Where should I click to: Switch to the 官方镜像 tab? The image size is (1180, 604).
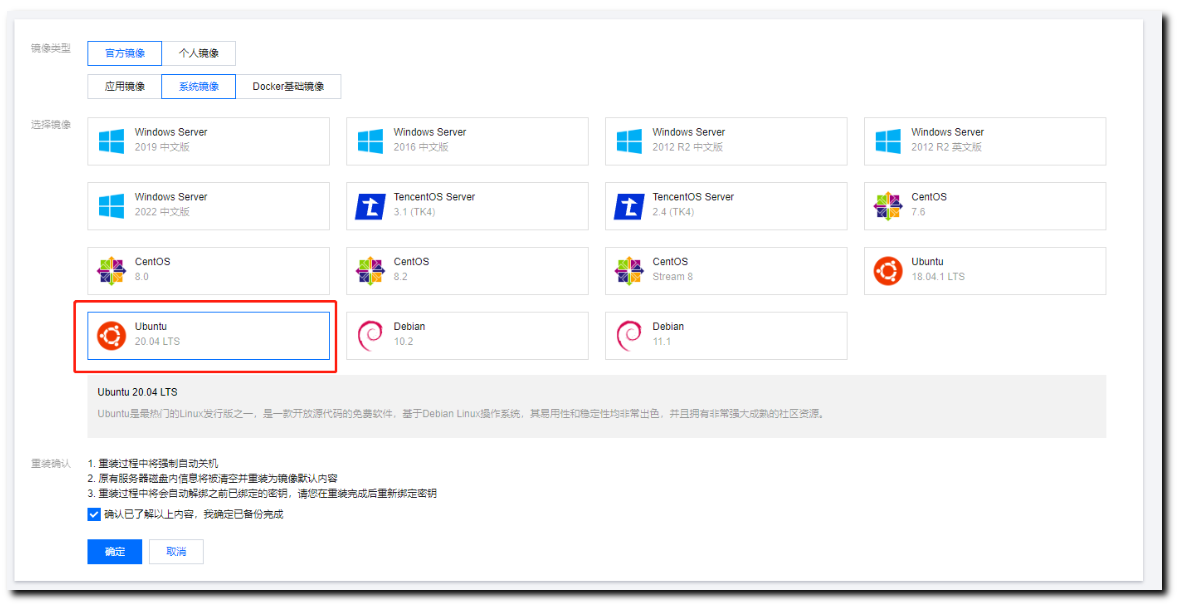(124, 53)
